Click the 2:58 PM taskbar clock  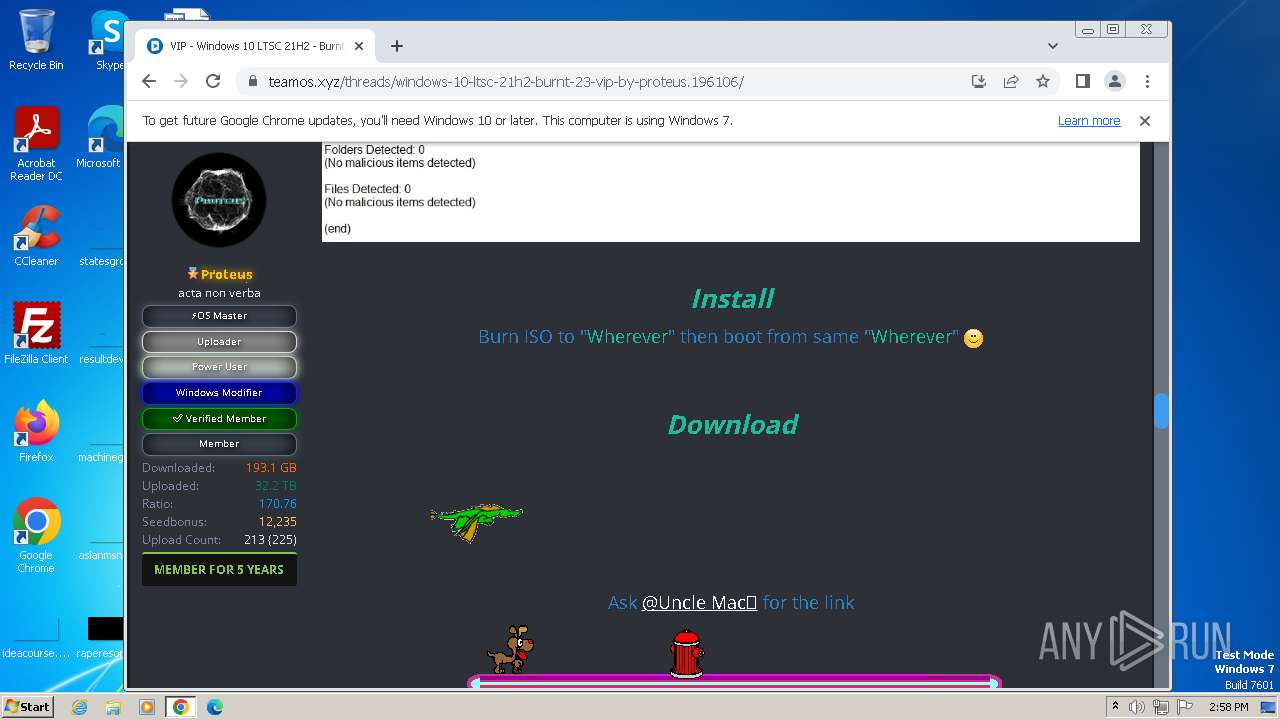coord(1228,707)
